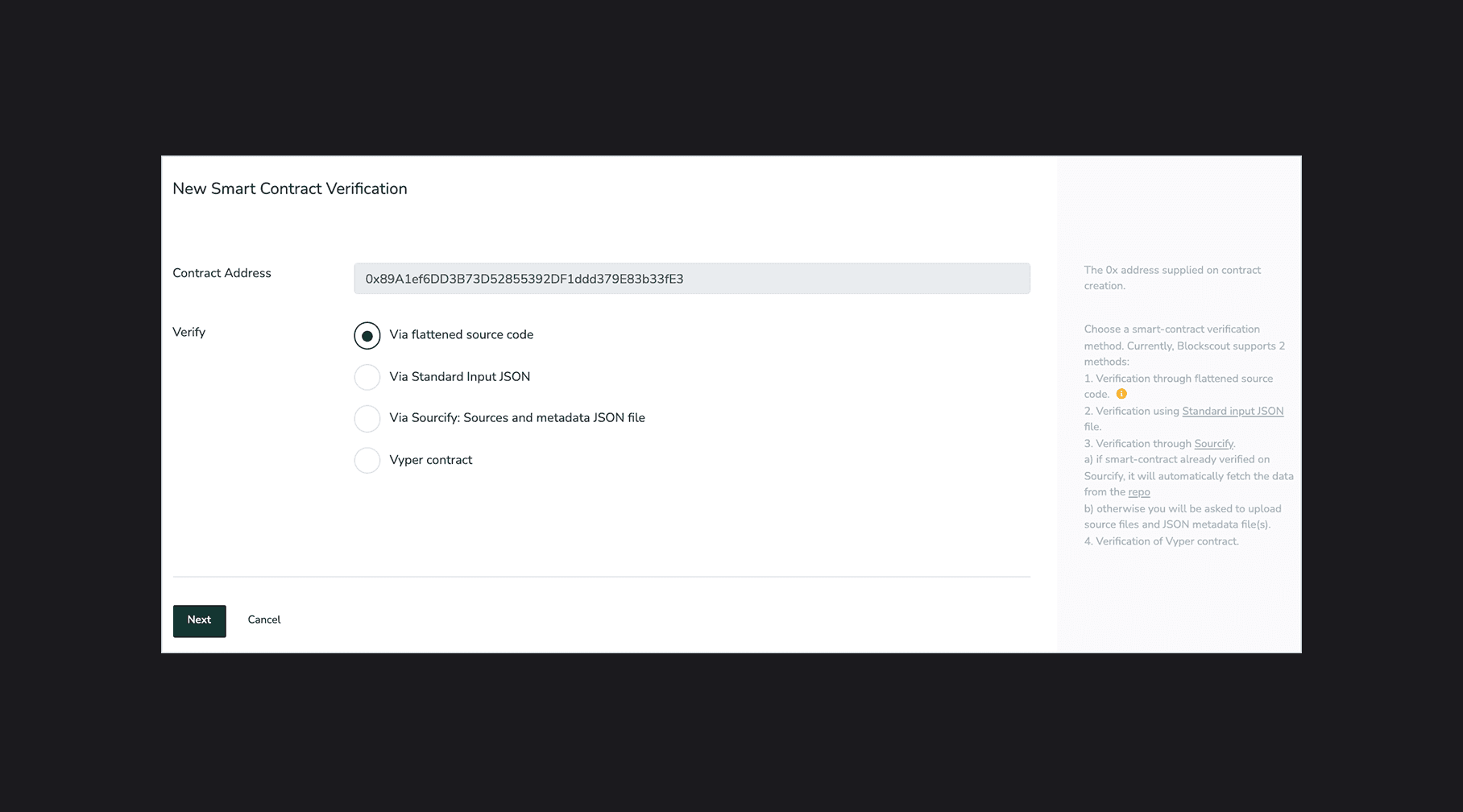Image resolution: width=1463 pixels, height=812 pixels.
Task: Click the 'Verify' section label
Action: coord(189,332)
